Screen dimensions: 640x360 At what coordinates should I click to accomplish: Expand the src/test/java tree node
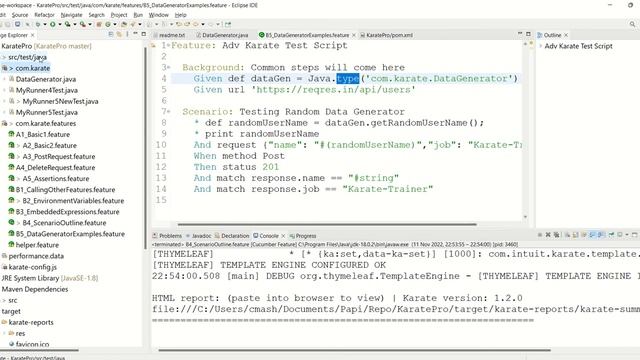tap(4, 57)
